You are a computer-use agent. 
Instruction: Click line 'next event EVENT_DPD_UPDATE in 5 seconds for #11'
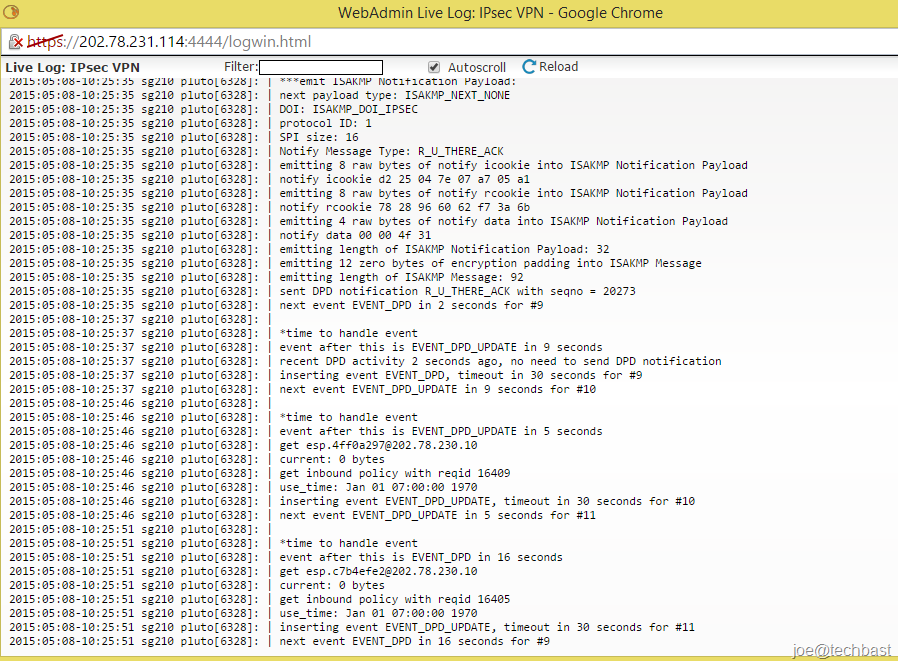(438, 516)
